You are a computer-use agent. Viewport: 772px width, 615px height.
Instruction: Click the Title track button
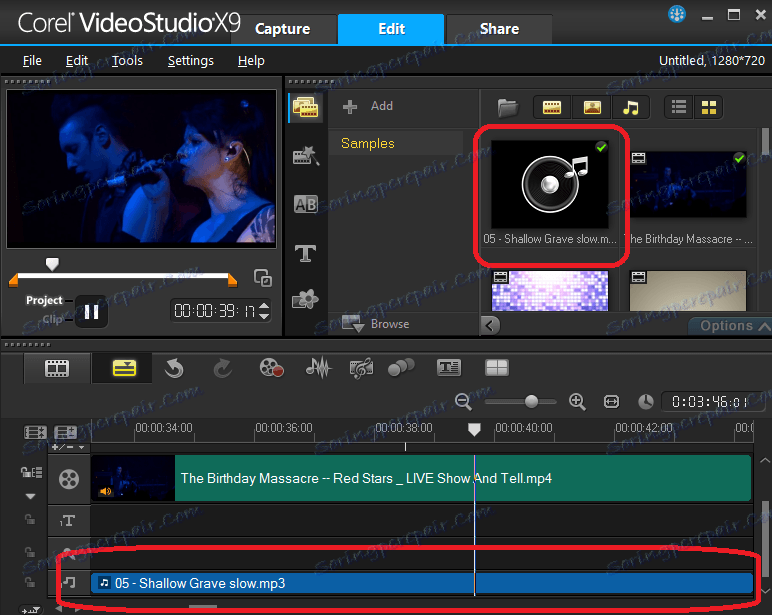point(68,520)
